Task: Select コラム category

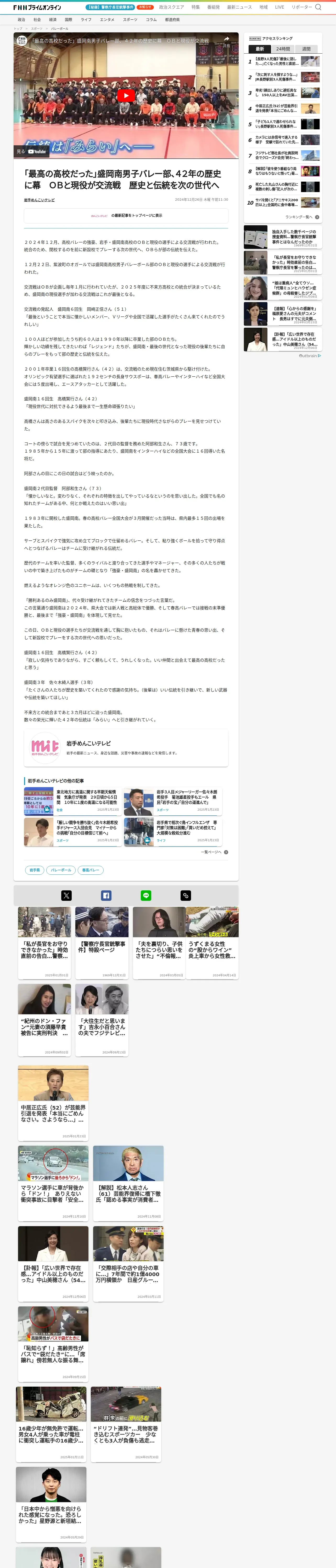Action: (151, 20)
